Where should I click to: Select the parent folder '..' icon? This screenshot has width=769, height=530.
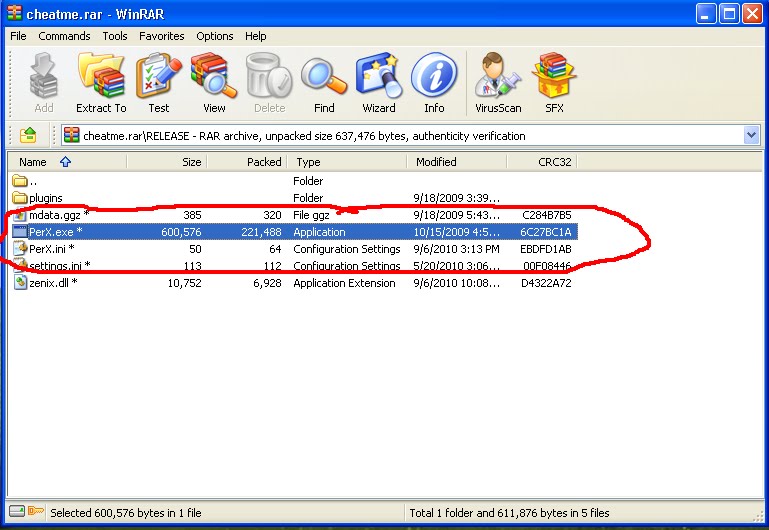(20, 181)
